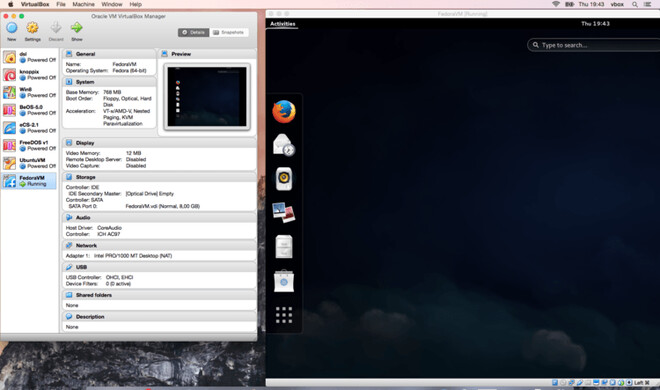Launch Rhythmbox speaker icon in dock
Viewport: 660px width, 390px height.
pyautogui.click(x=284, y=179)
